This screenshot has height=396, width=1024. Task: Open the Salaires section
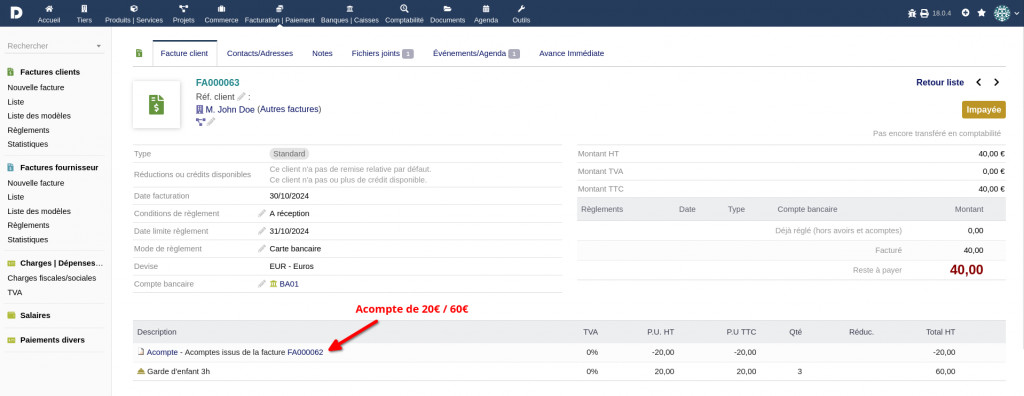[35, 315]
